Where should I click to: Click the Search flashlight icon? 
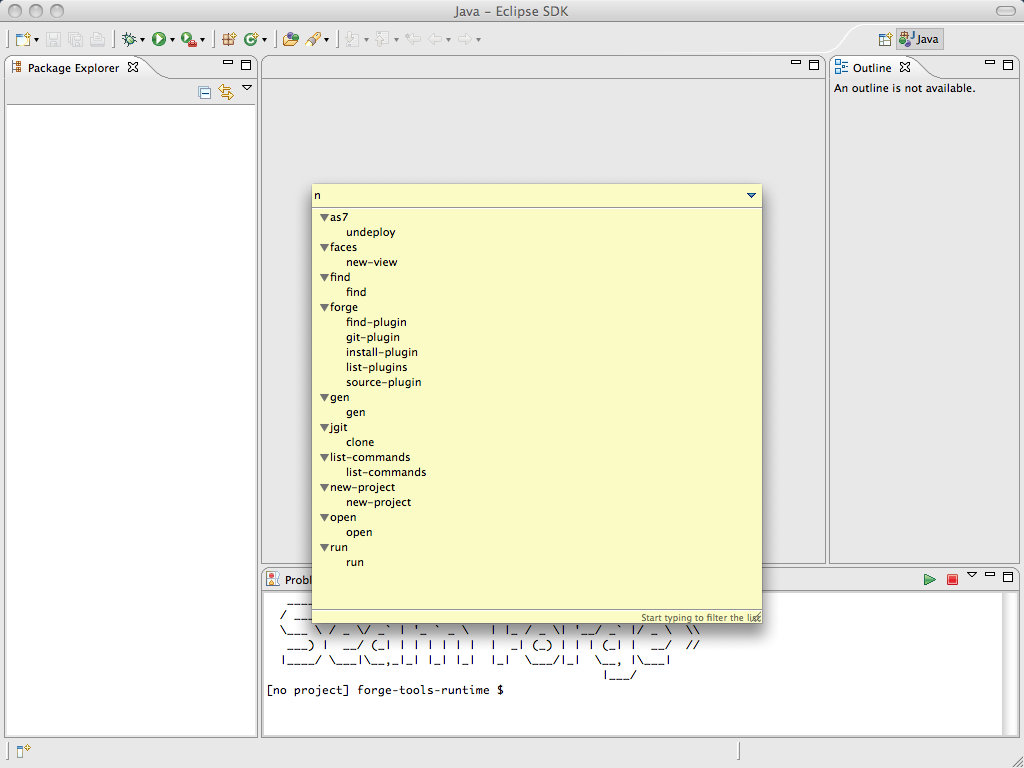click(x=313, y=39)
